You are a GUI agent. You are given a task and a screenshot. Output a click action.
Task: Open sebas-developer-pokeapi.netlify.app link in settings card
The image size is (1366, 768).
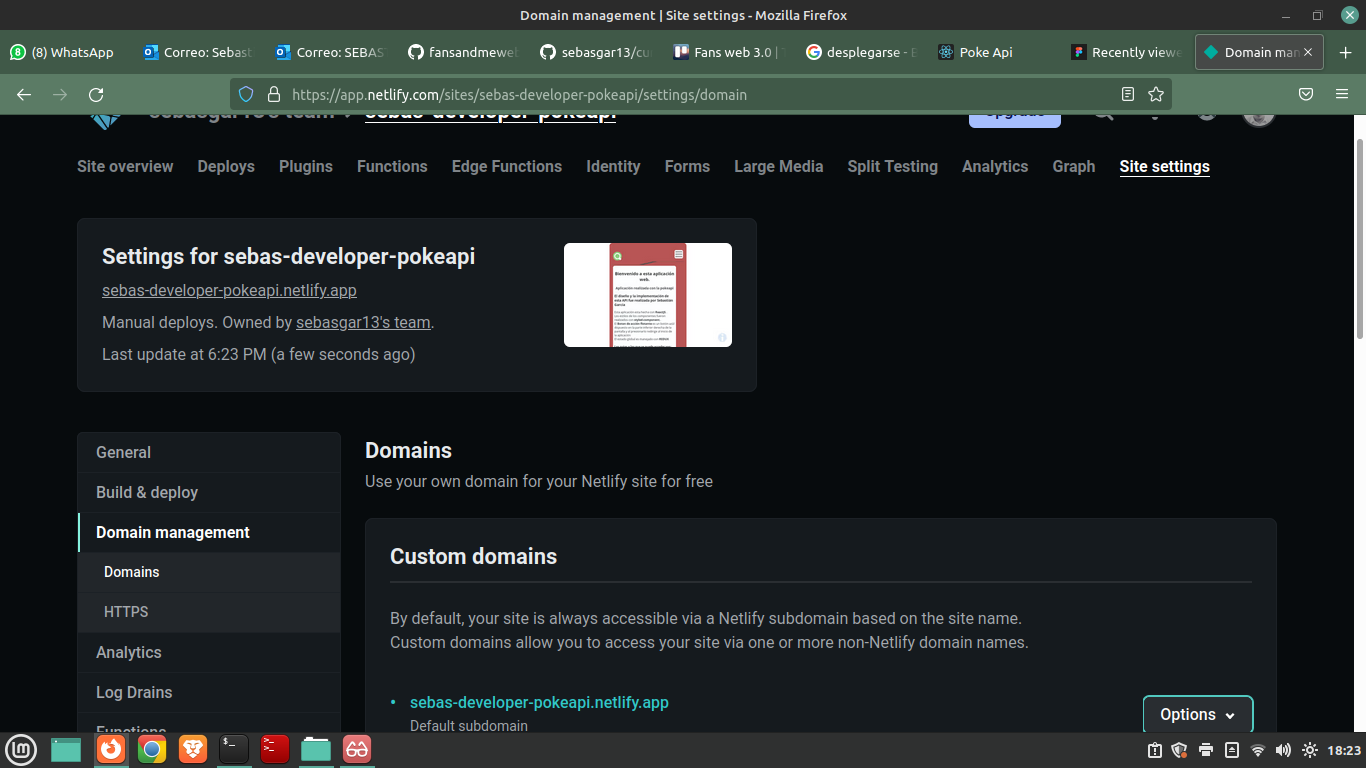click(x=229, y=290)
